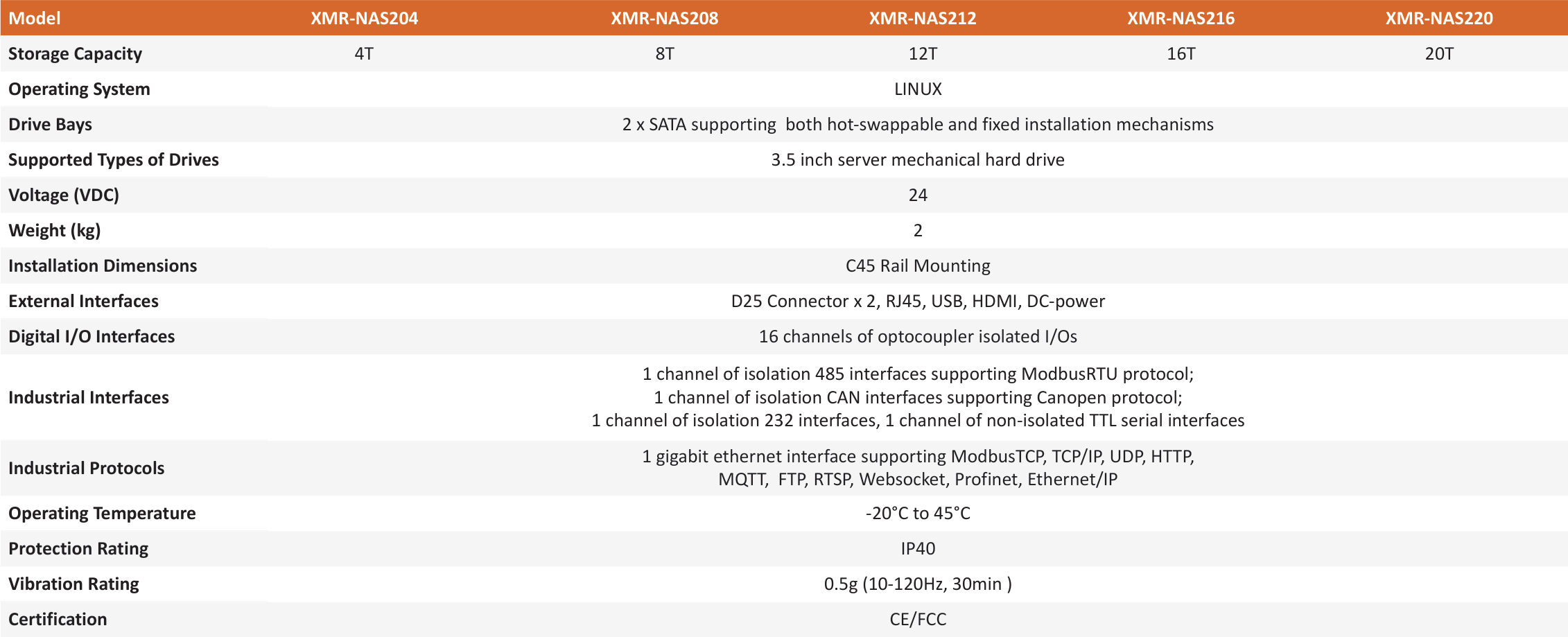The width and height of the screenshot is (1568, 637).
Task: Select the Drive Bays row label
Action: pos(50,124)
